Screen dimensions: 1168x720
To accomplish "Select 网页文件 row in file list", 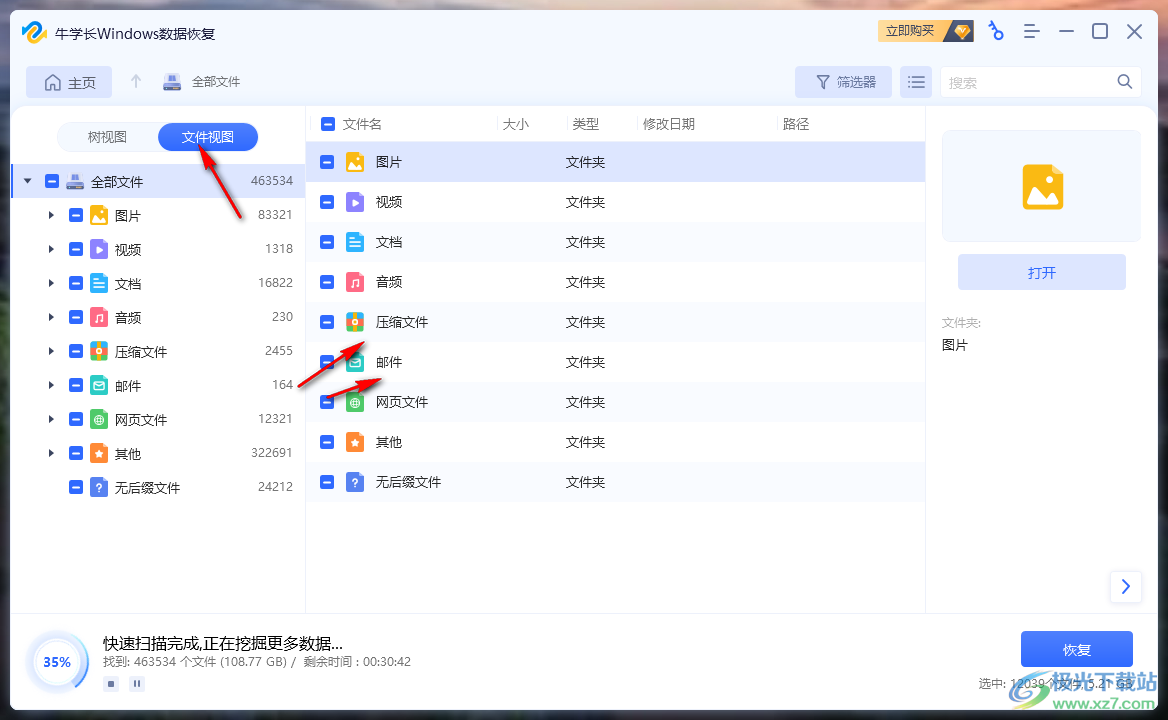I will pyautogui.click(x=615, y=402).
